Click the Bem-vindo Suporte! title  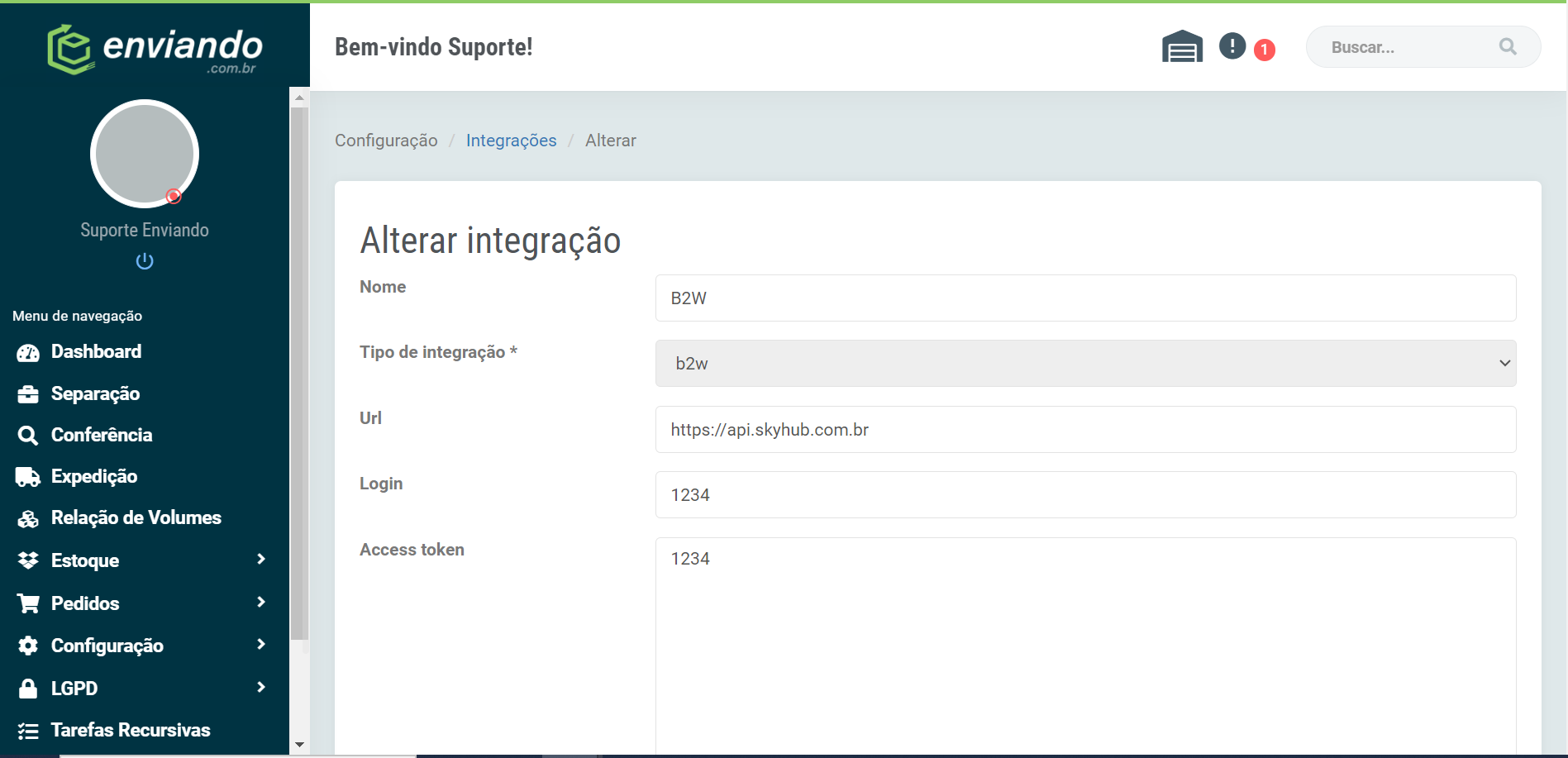click(434, 47)
